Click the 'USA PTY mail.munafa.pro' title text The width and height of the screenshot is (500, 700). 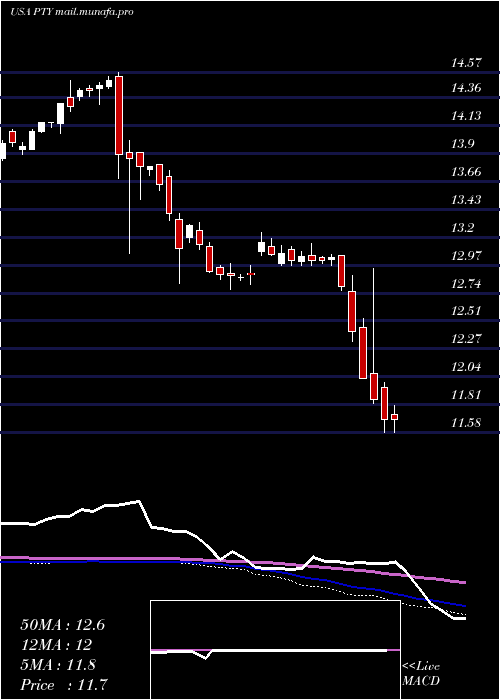coord(72,12)
